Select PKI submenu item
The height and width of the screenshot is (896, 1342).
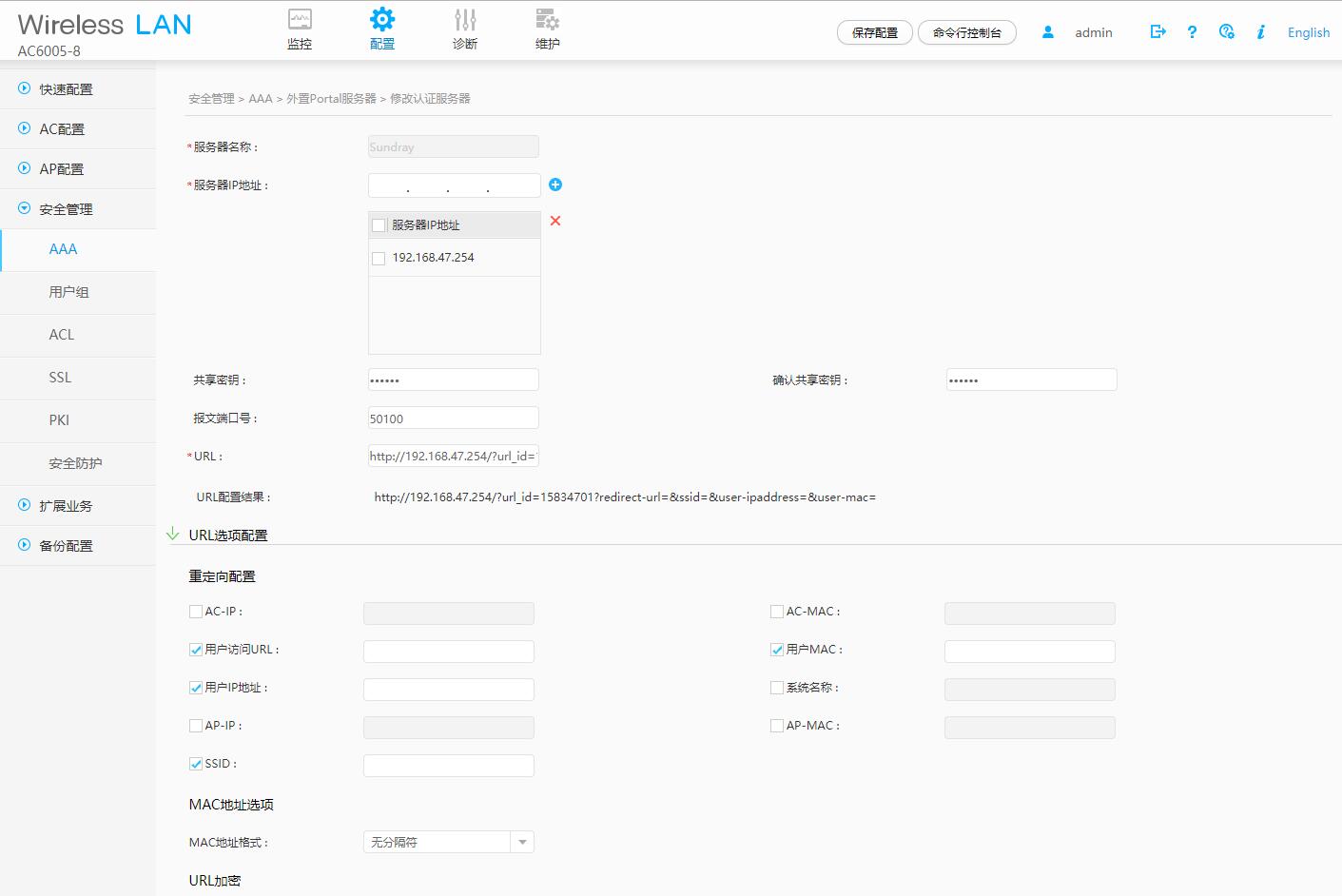click(x=78, y=421)
